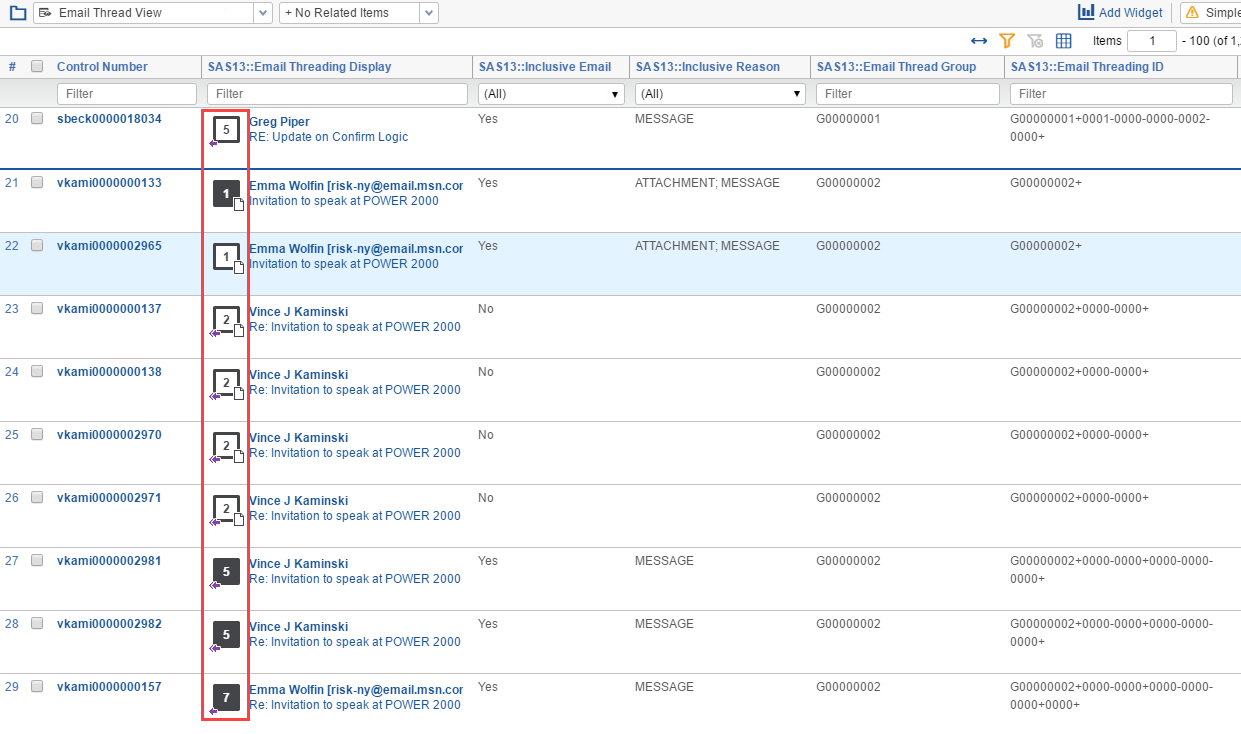Open Inclusive Reason (All) filter dropdown
The width and height of the screenshot is (1241, 734).
point(720,93)
